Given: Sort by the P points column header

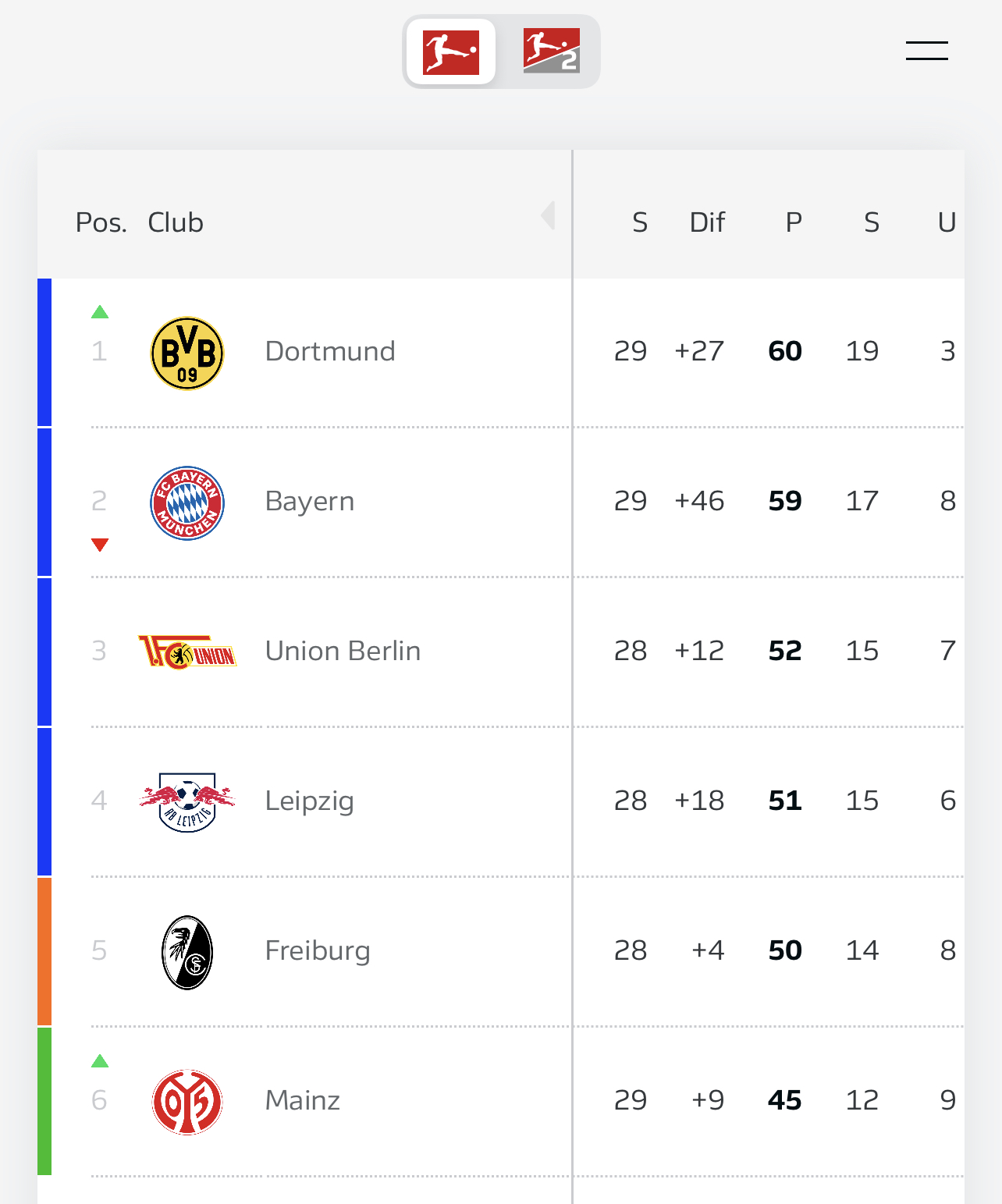Looking at the screenshot, I should (x=794, y=222).
